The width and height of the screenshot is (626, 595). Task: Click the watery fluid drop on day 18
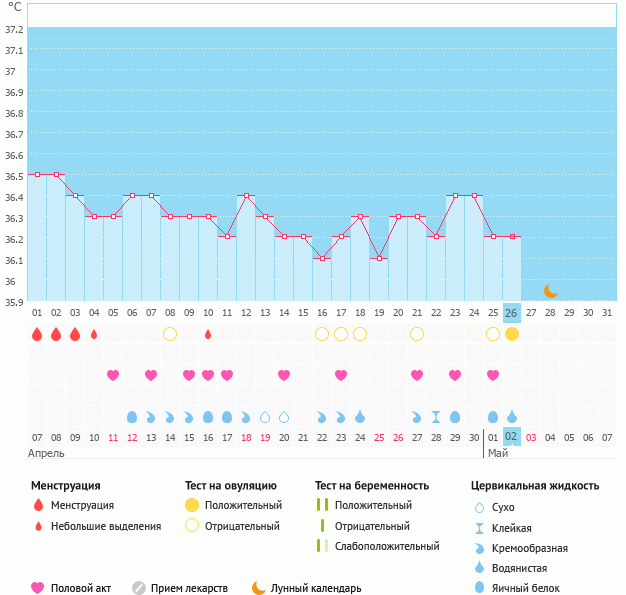(x=360, y=416)
